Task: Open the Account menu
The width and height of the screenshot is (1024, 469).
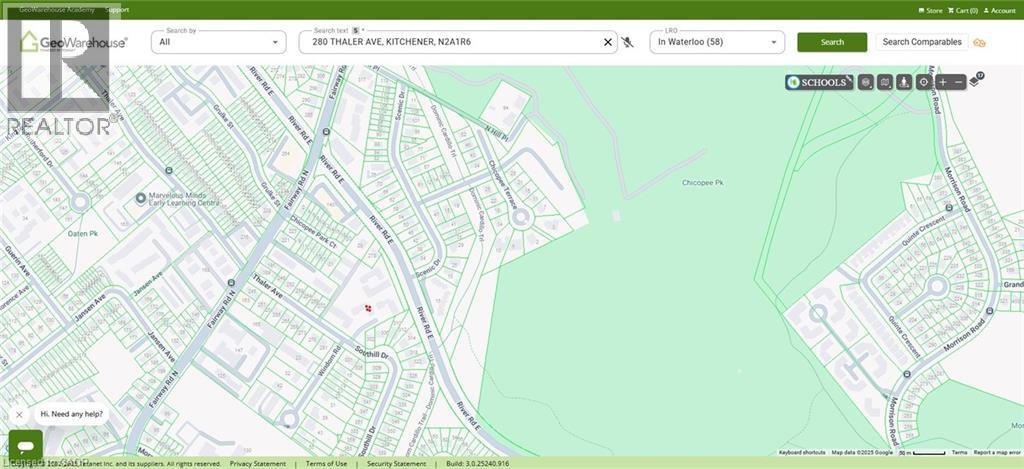Action: tap(999, 10)
